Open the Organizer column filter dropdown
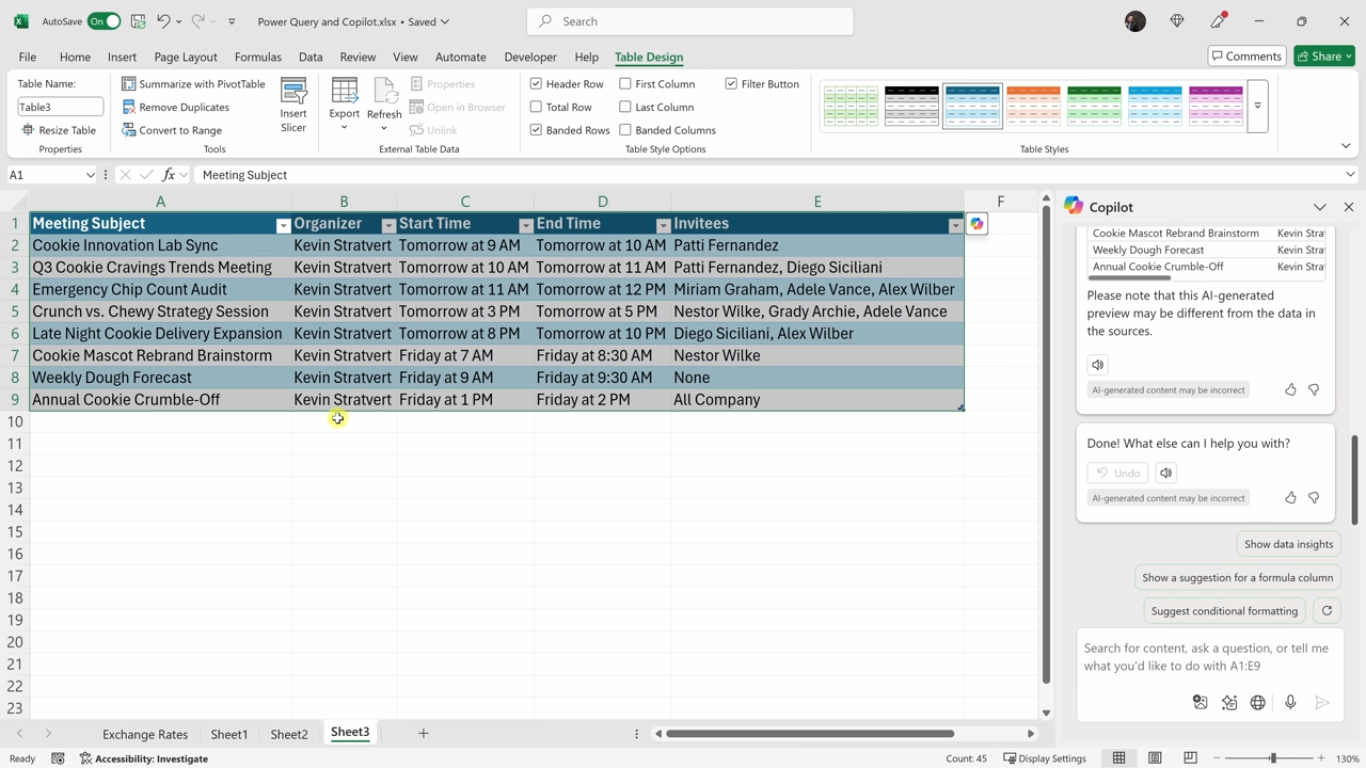The image size is (1366, 768). pos(389,226)
